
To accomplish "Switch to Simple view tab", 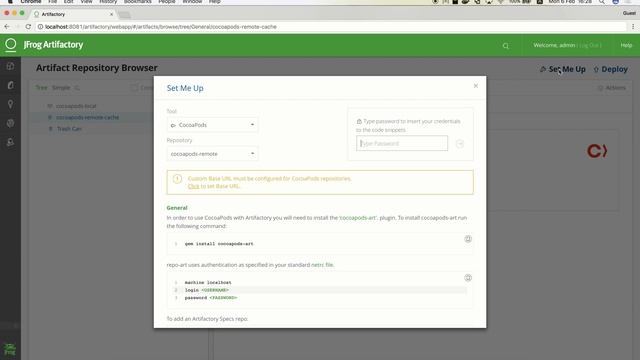I will [61, 88].
